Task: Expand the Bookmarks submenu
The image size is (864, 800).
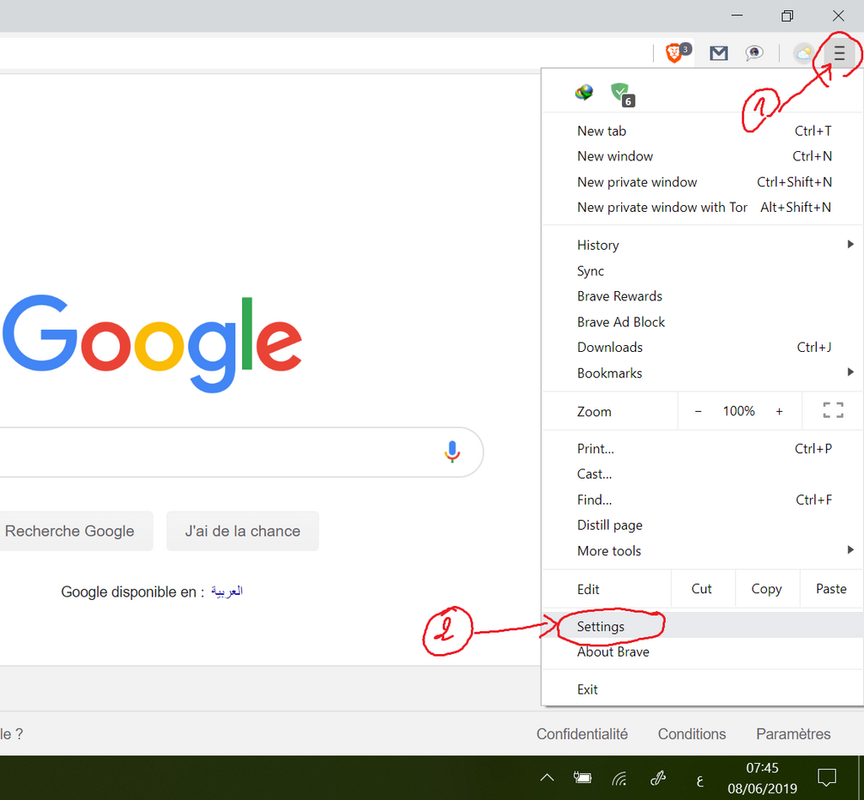Action: click(x=703, y=374)
